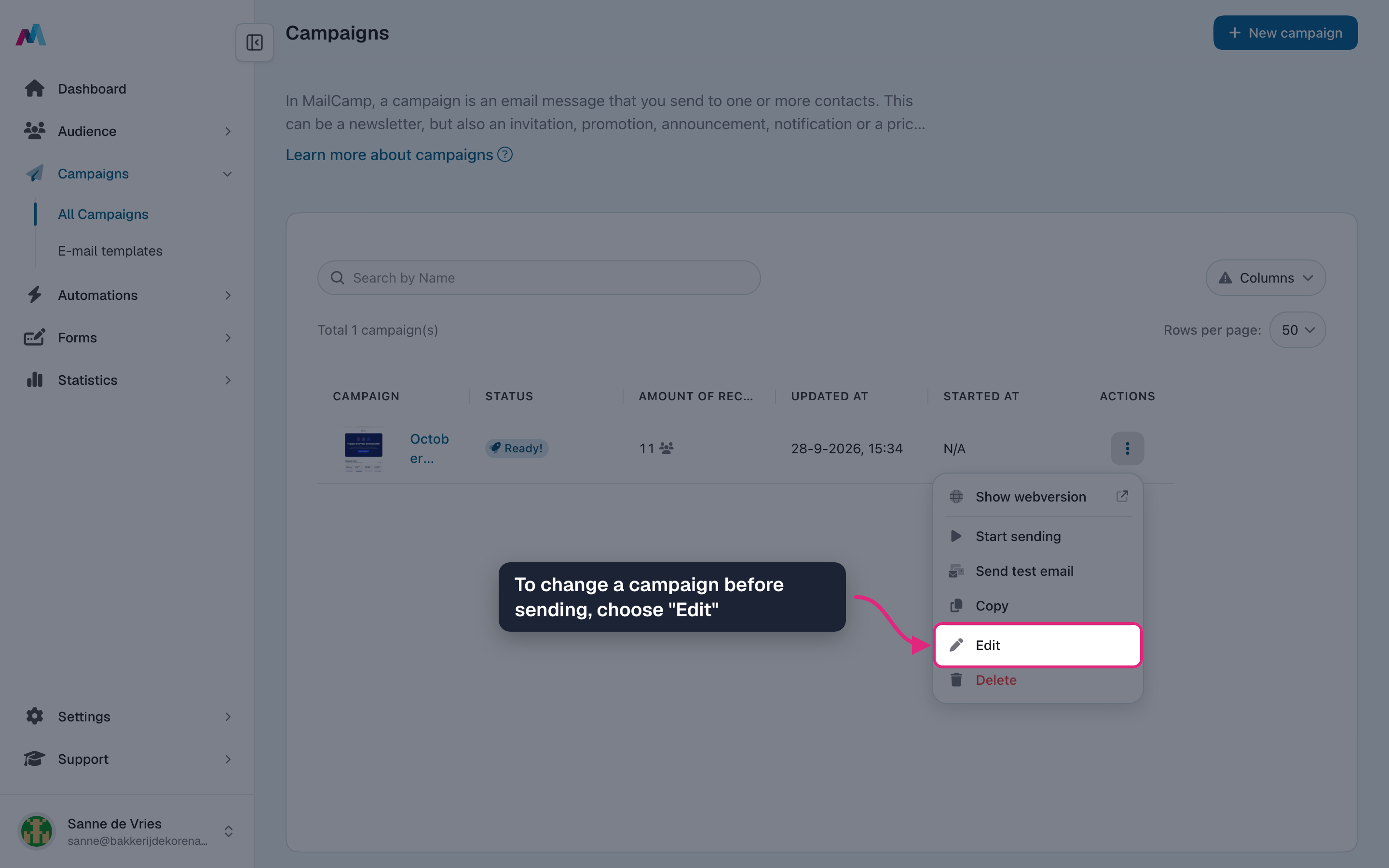This screenshot has height=868, width=1389.
Task: Click the Search by Name field
Action: [539, 278]
